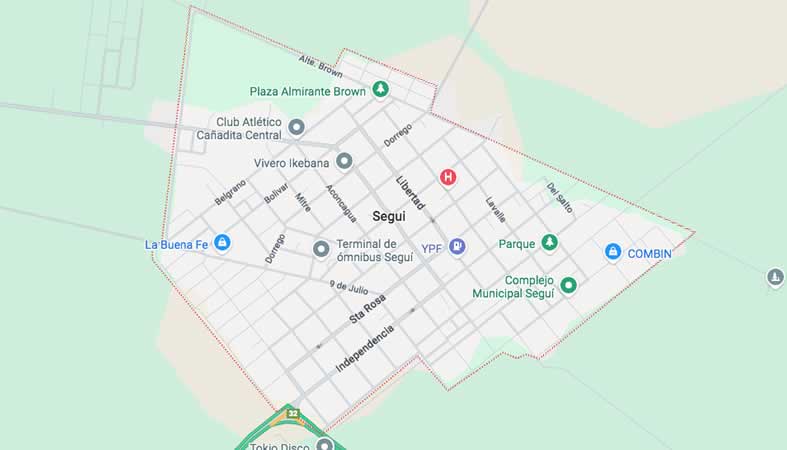Select the Parque tree pin

click(550, 243)
